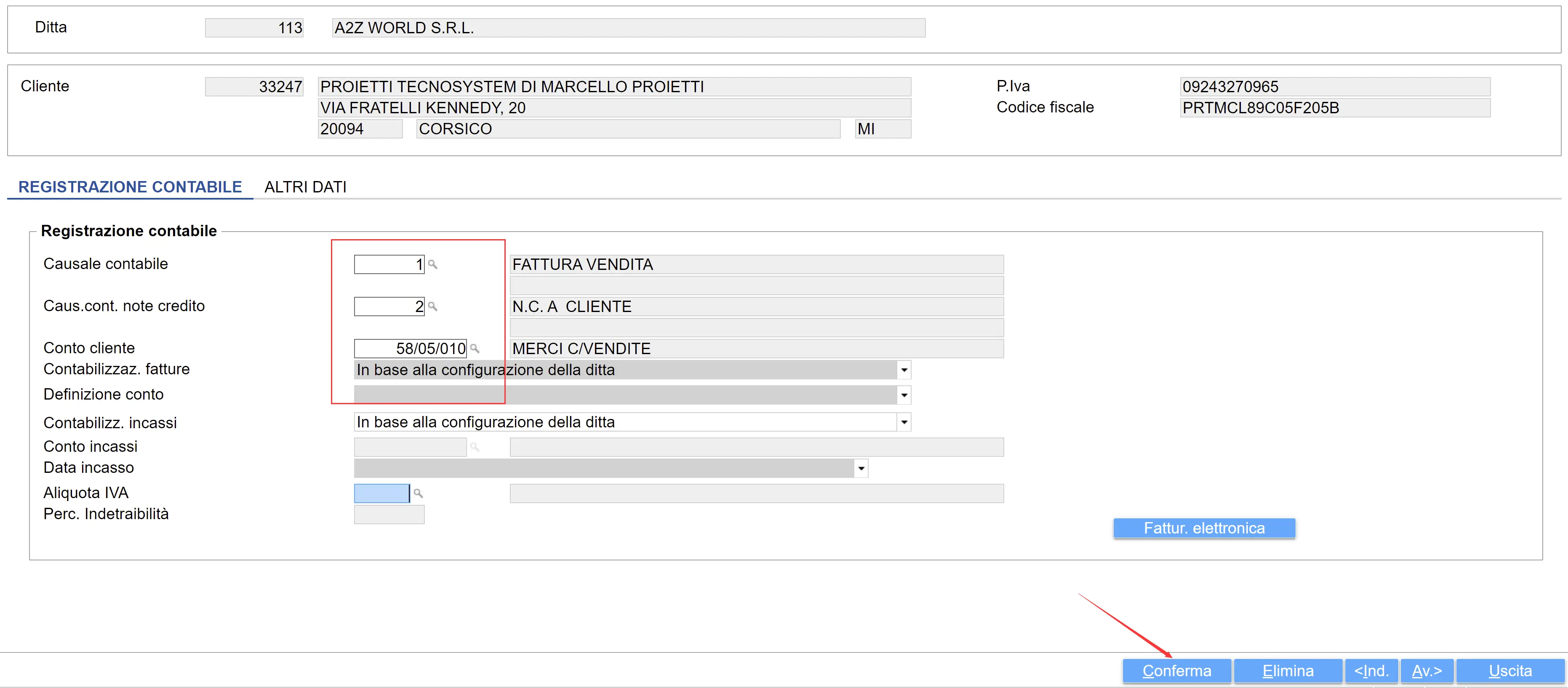Click the Elimina button
The image size is (1568, 688).
tap(1288, 670)
